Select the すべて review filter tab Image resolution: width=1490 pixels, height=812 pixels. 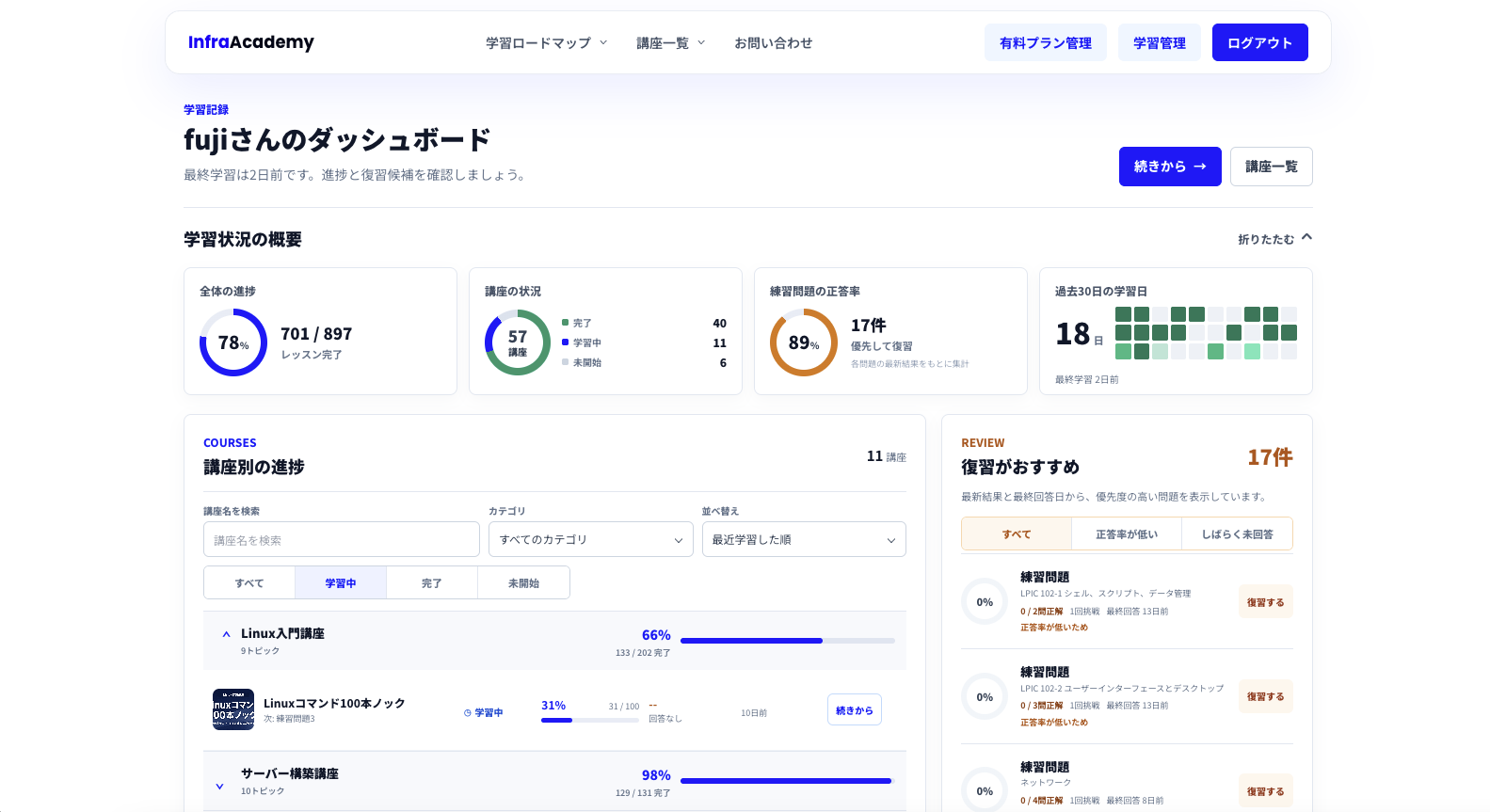(1017, 533)
